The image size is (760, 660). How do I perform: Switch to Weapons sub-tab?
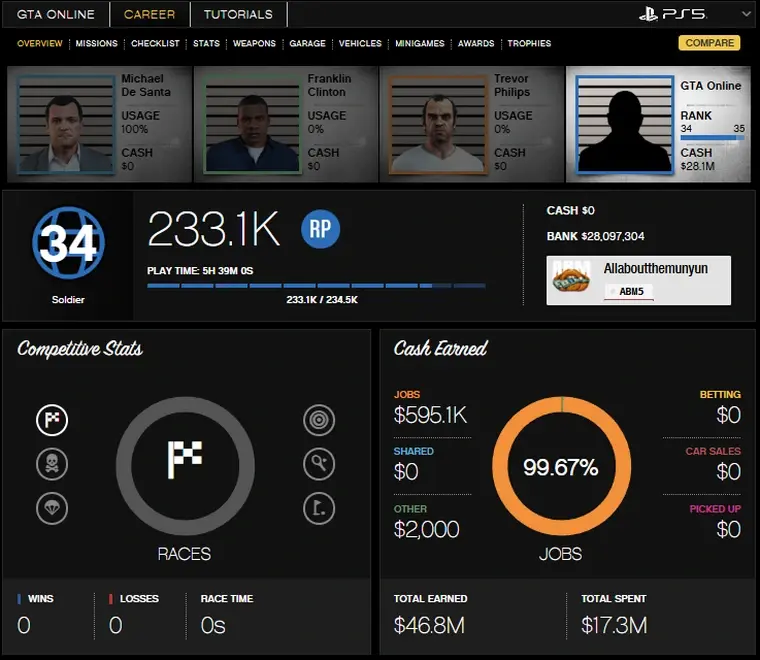coord(254,44)
